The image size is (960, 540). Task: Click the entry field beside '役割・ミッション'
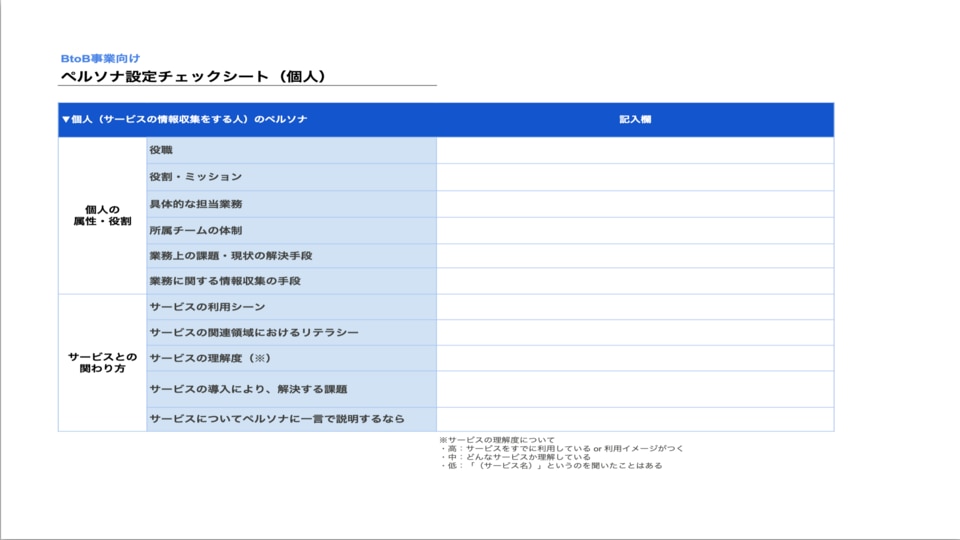(x=635, y=177)
